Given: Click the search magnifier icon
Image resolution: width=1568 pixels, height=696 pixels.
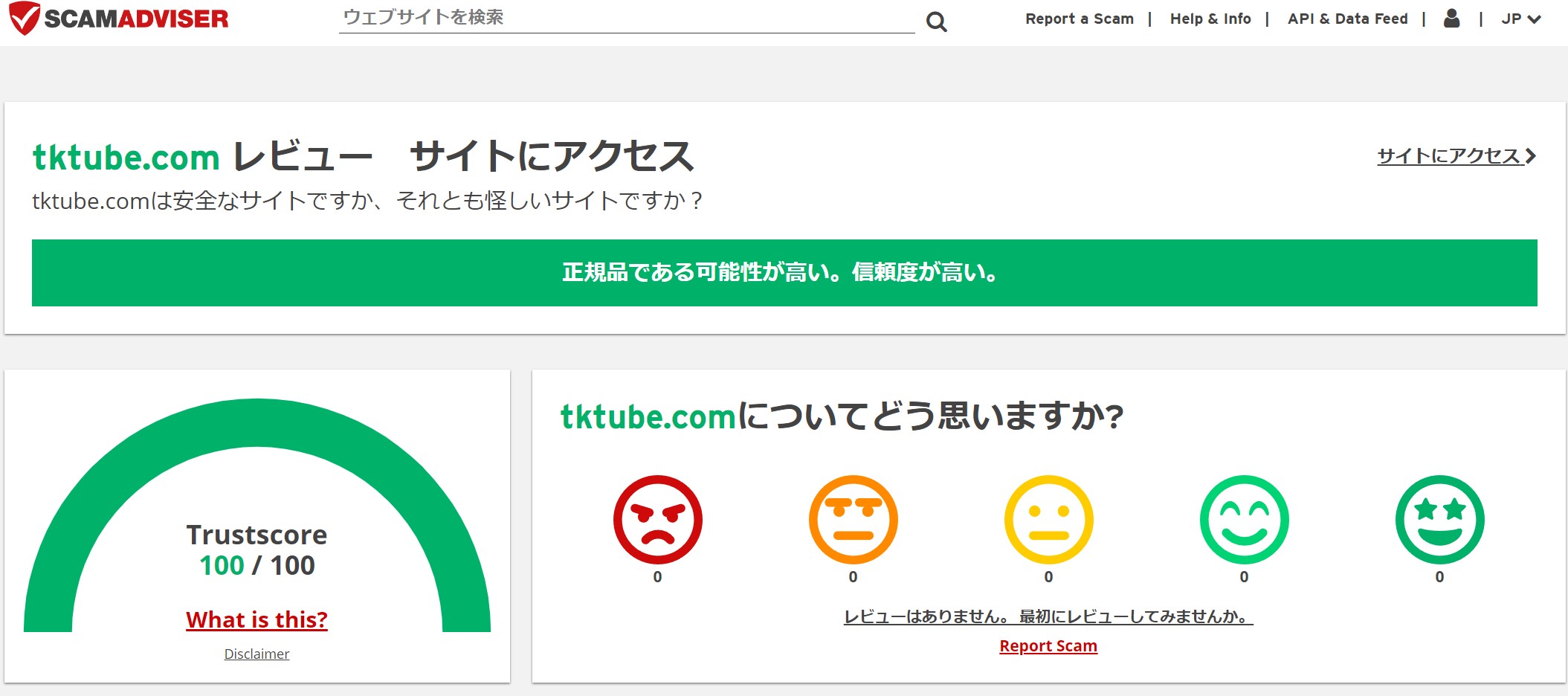Looking at the screenshot, I should pyautogui.click(x=936, y=22).
